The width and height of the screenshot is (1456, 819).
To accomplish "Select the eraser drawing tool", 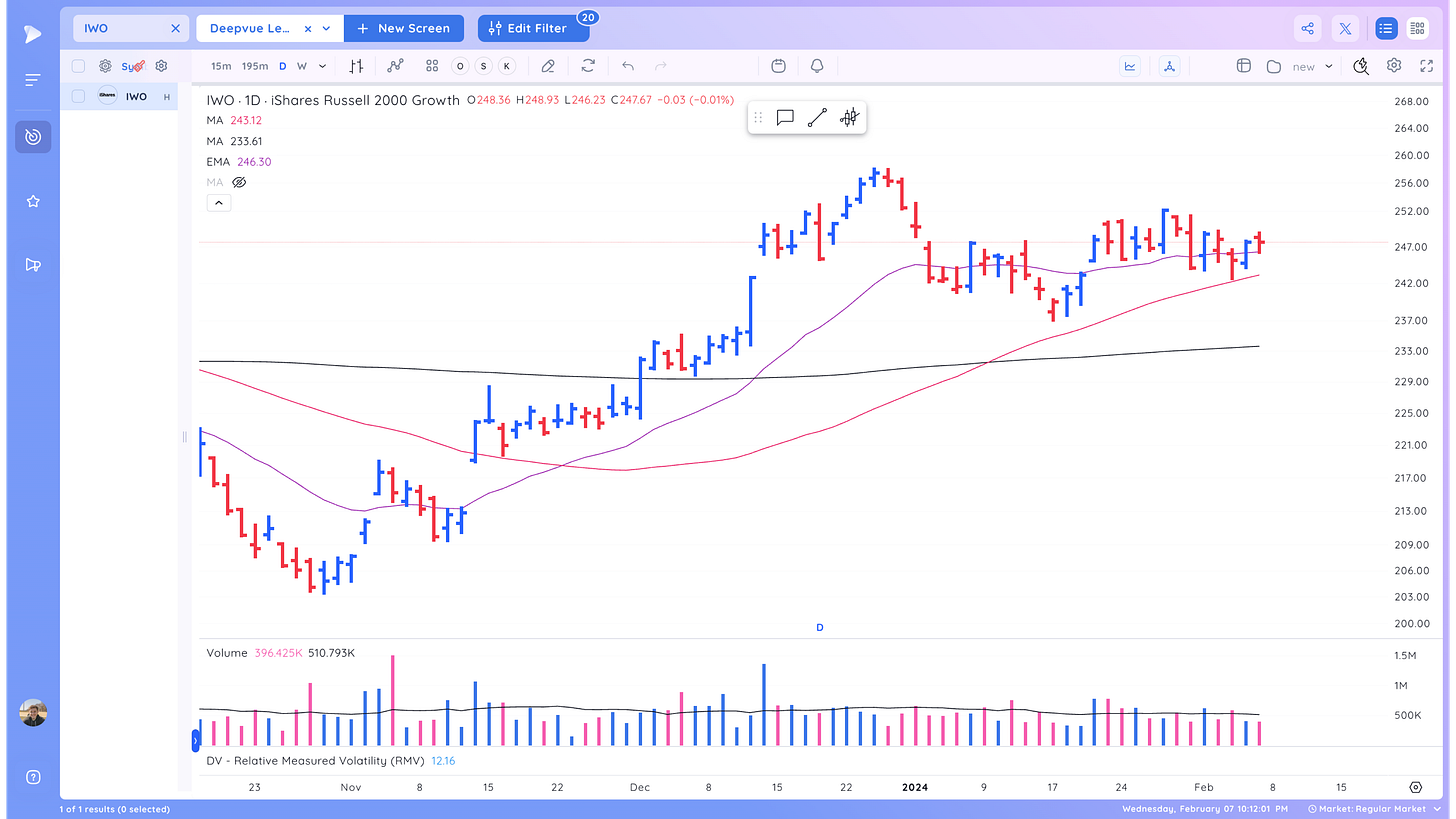I will [547, 66].
